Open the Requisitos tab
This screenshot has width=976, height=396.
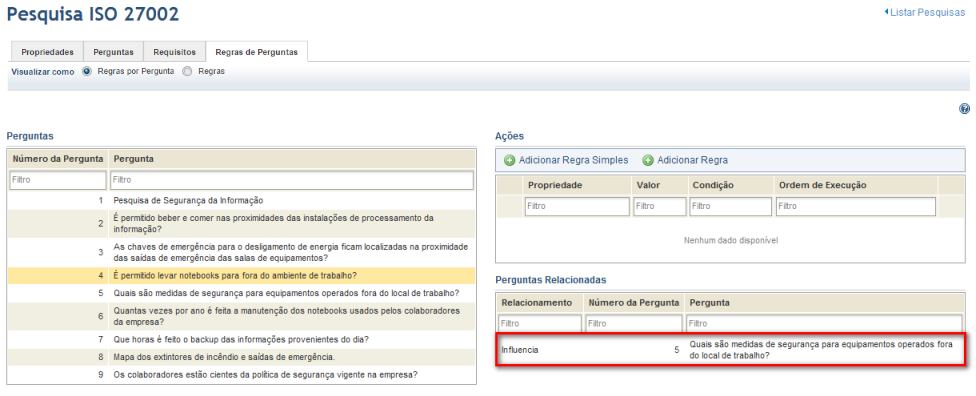point(175,52)
